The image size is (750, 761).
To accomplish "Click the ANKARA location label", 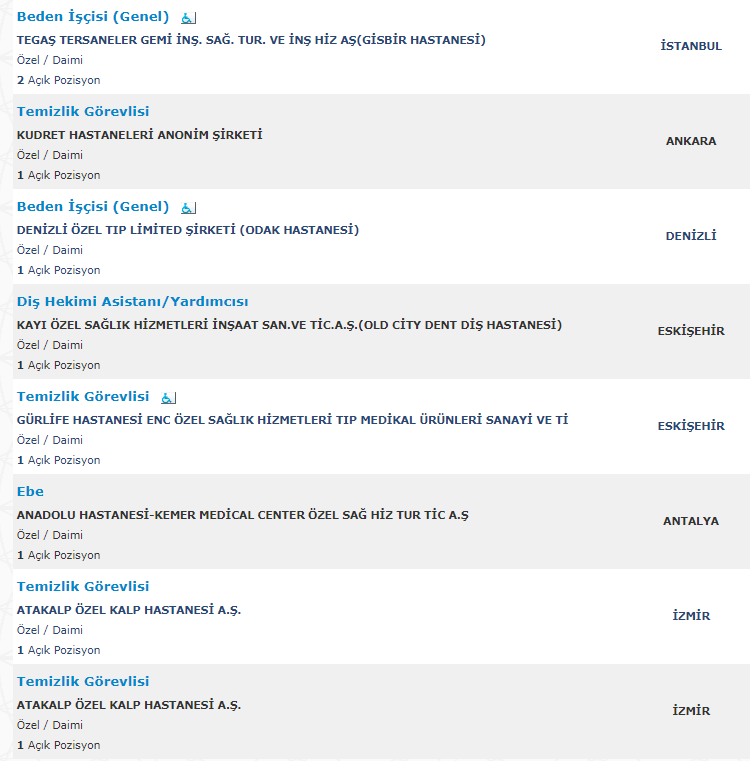I will [691, 141].
